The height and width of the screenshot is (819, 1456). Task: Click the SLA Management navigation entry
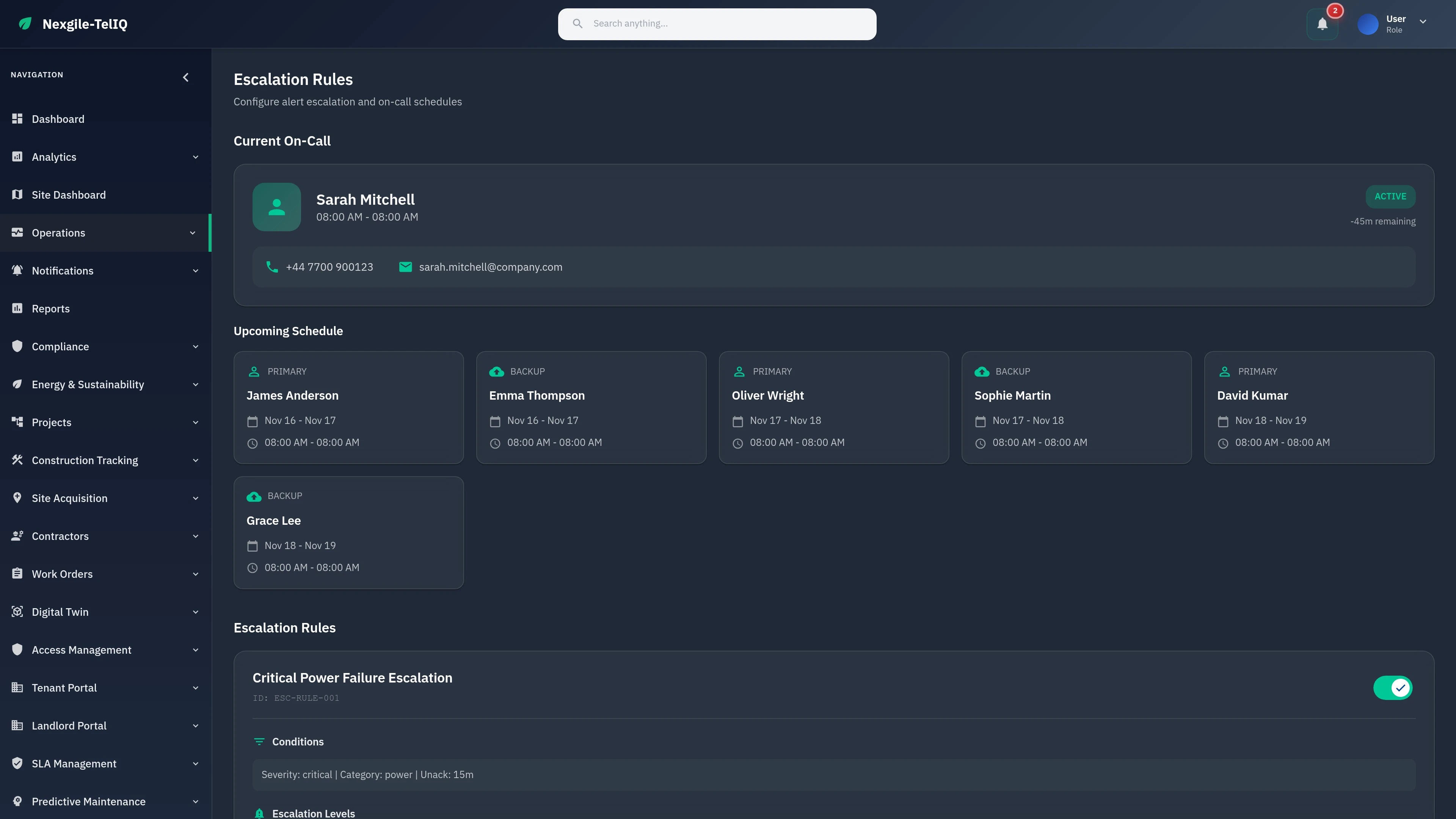pyautogui.click(x=74, y=764)
